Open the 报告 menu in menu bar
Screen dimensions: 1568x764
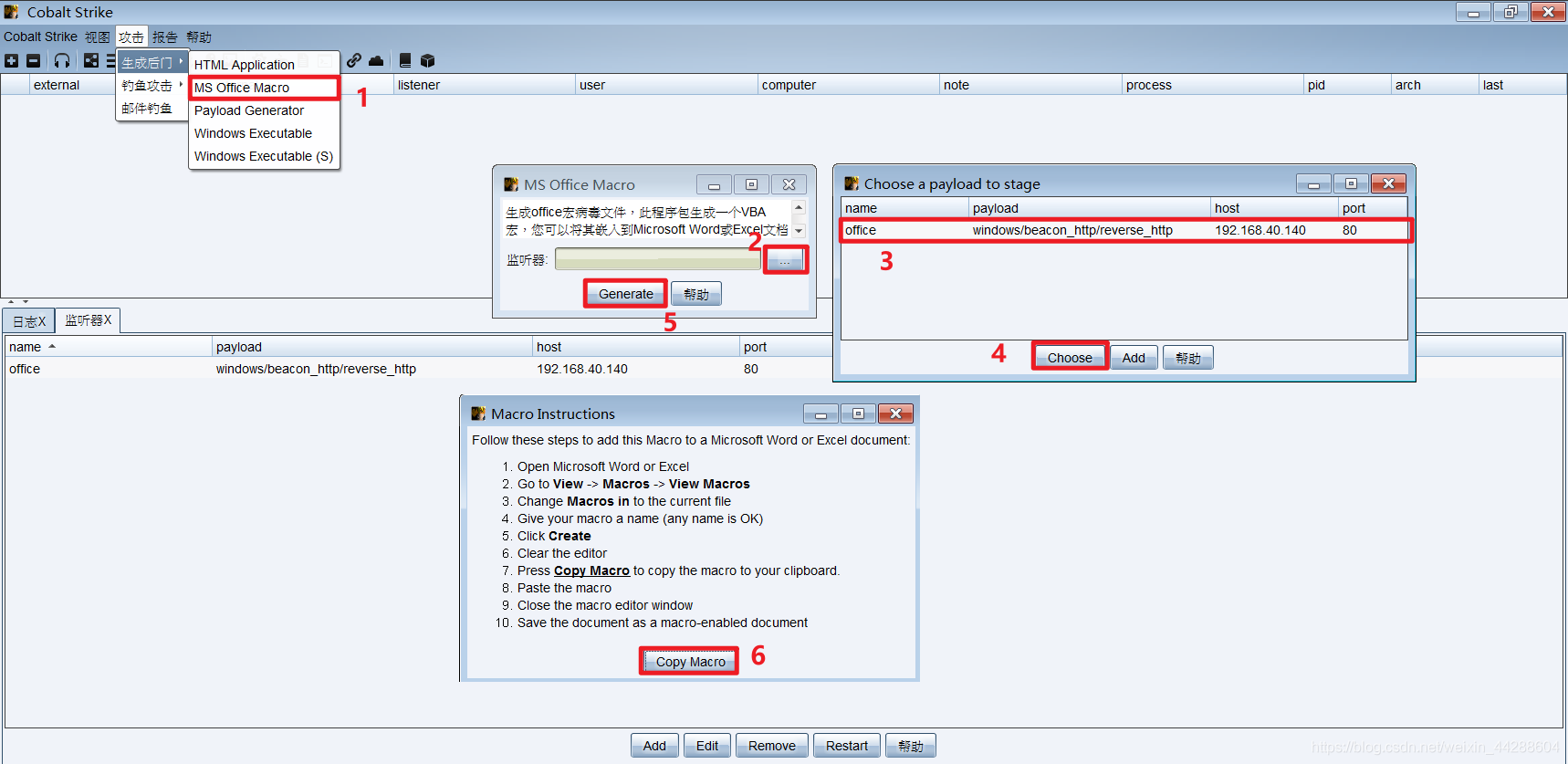click(x=165, y=37)
